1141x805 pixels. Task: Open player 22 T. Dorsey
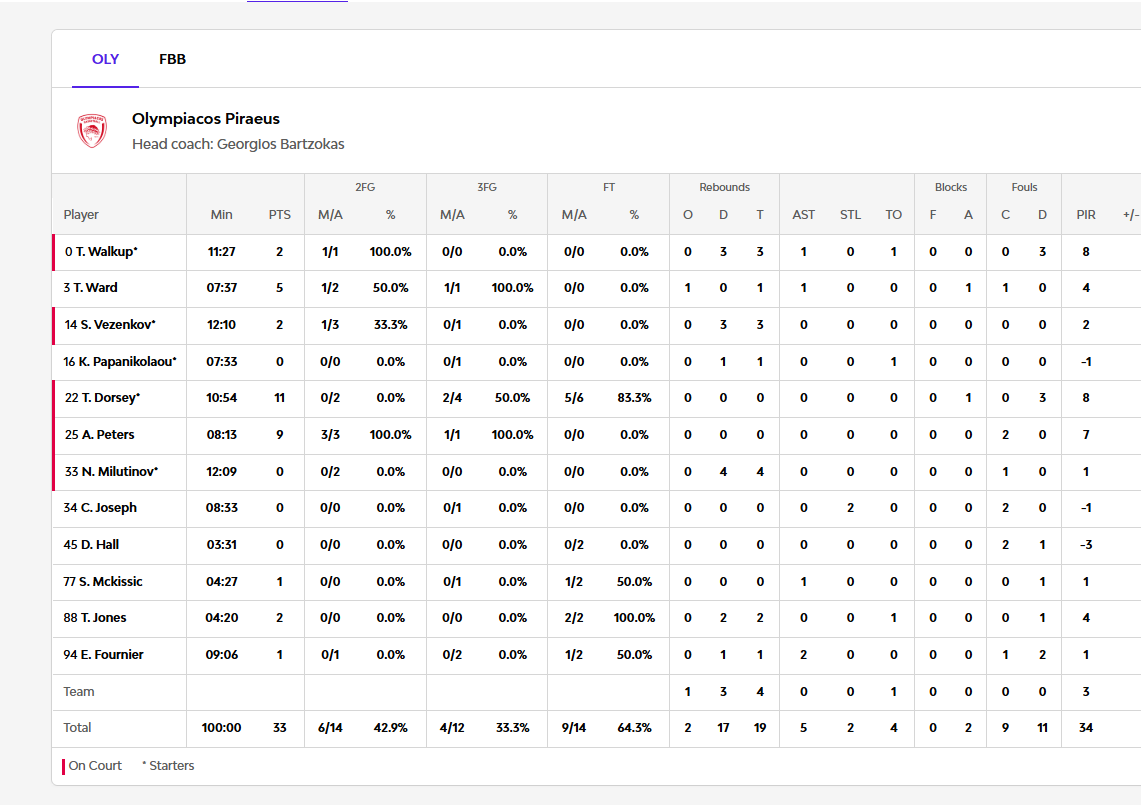[102, 397]
